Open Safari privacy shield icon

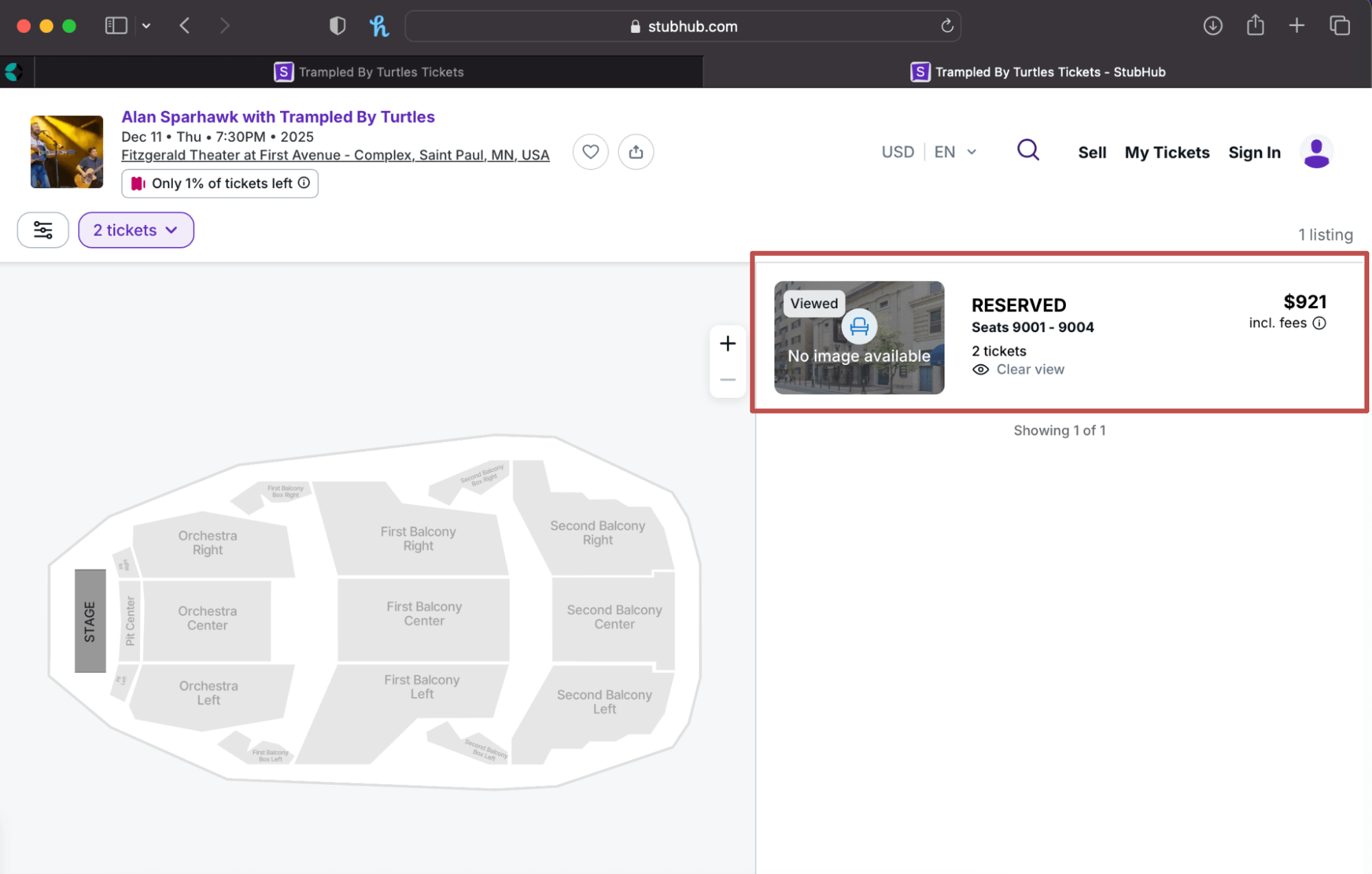[x=337, y=26]
